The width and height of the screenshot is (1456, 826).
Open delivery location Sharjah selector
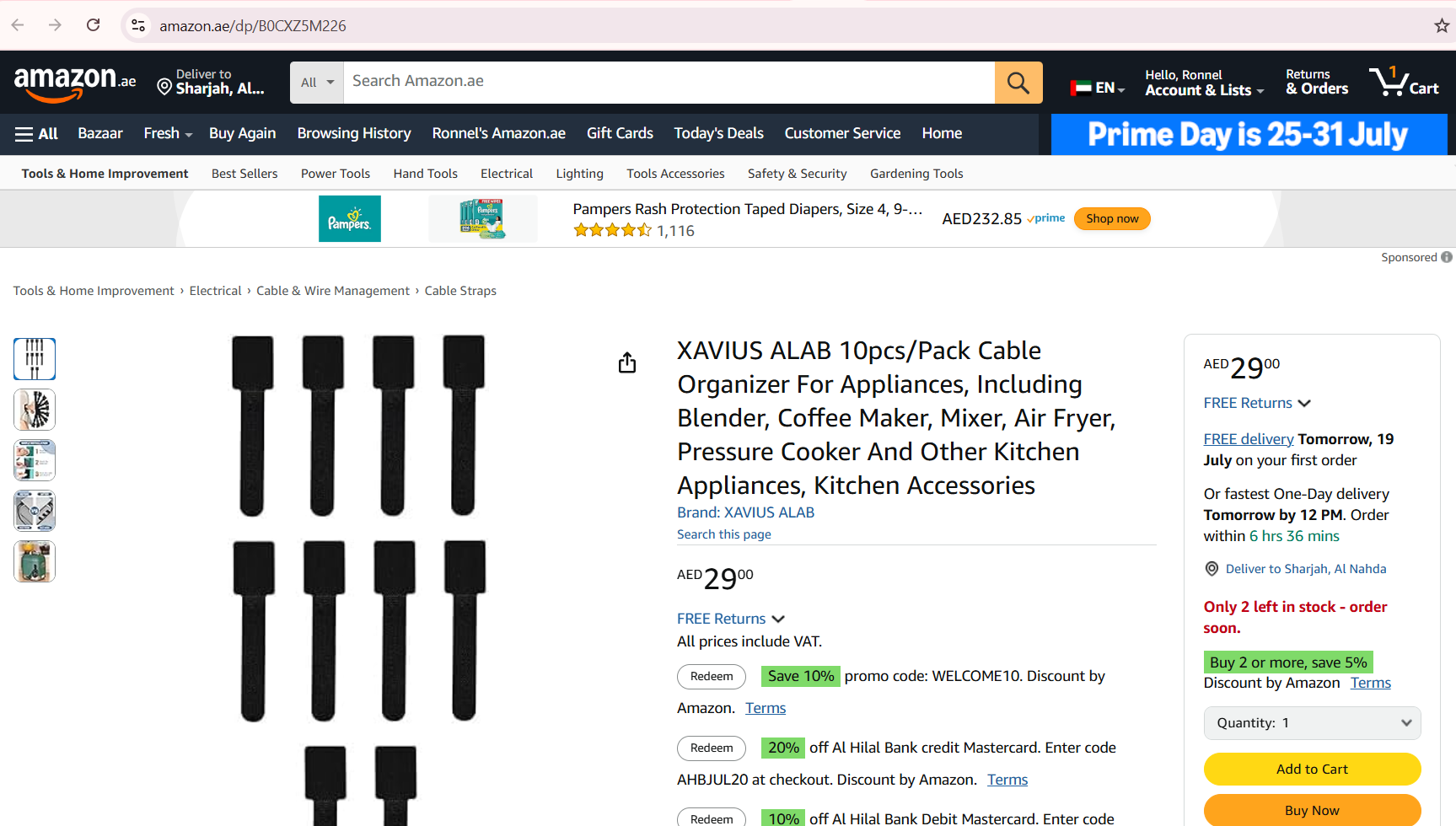coord(211,82)
